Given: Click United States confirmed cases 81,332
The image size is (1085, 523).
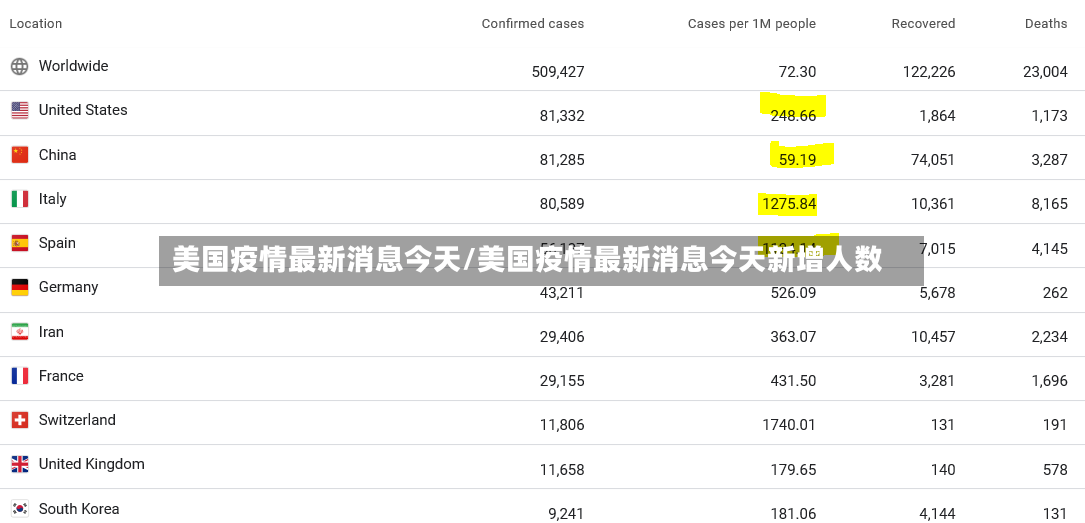Looking at the screenshot, I should click(562, 116).
